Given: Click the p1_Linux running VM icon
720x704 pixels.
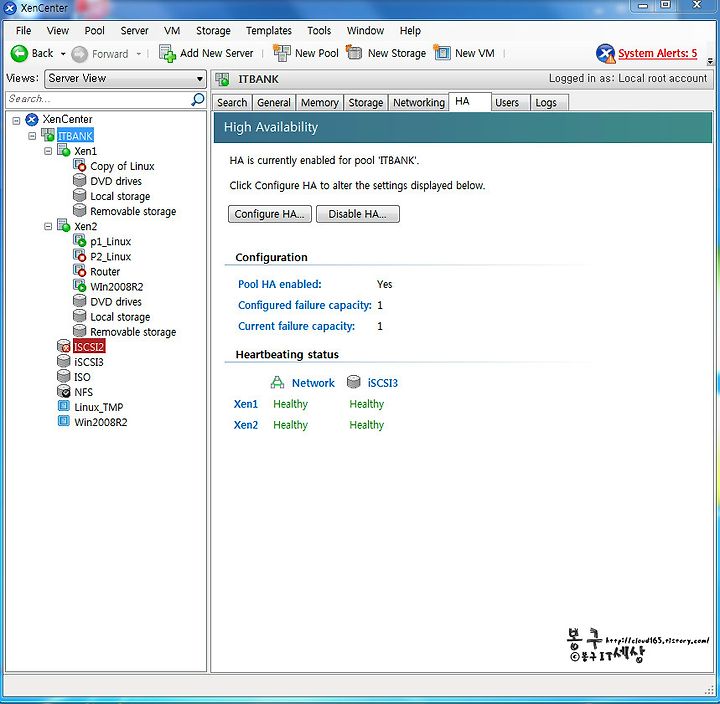Looking at the screenshot, I should pyautogui.click(x=79, y=241).
